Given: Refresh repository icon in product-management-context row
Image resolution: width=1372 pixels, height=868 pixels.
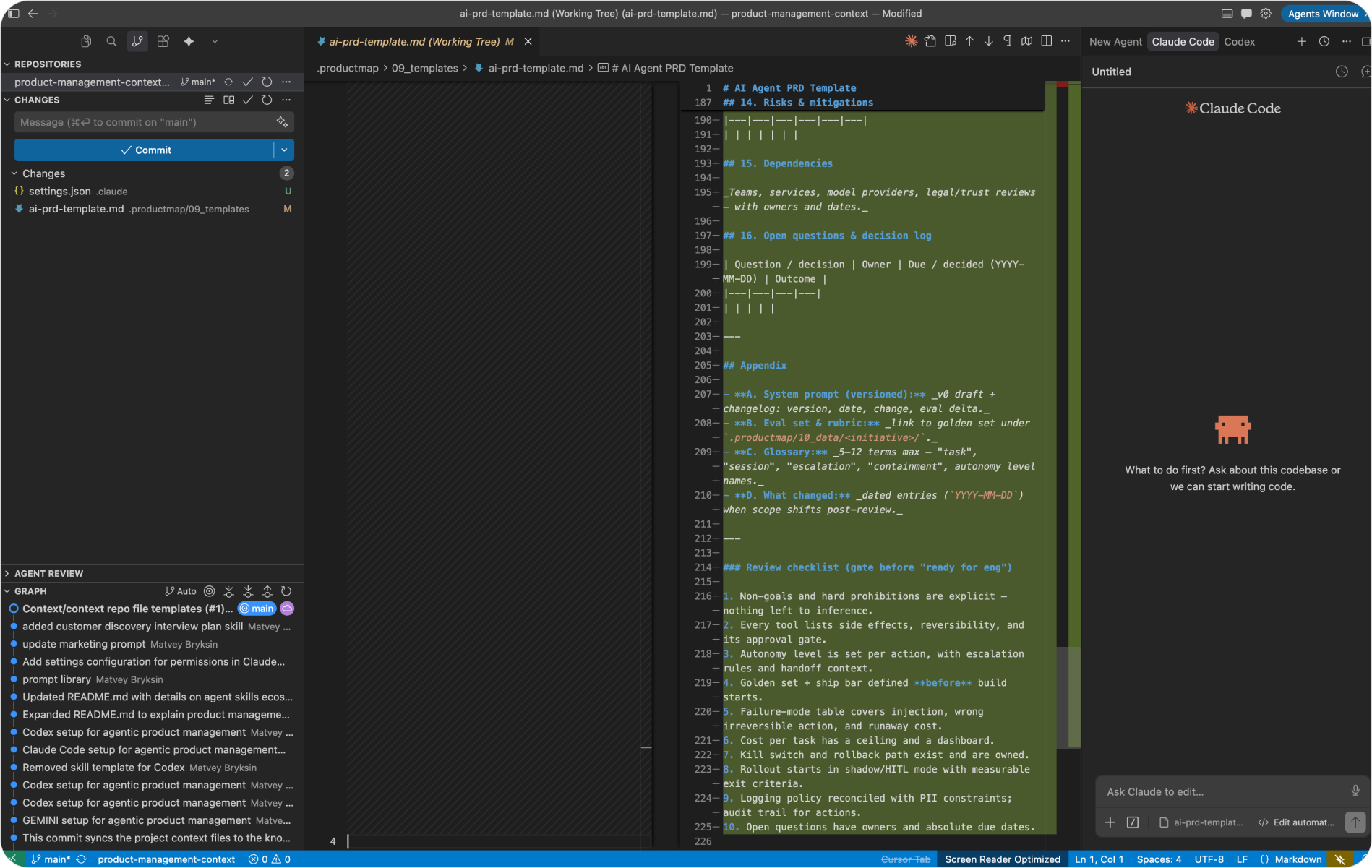Looking at the screenshot, I should 267,82.
